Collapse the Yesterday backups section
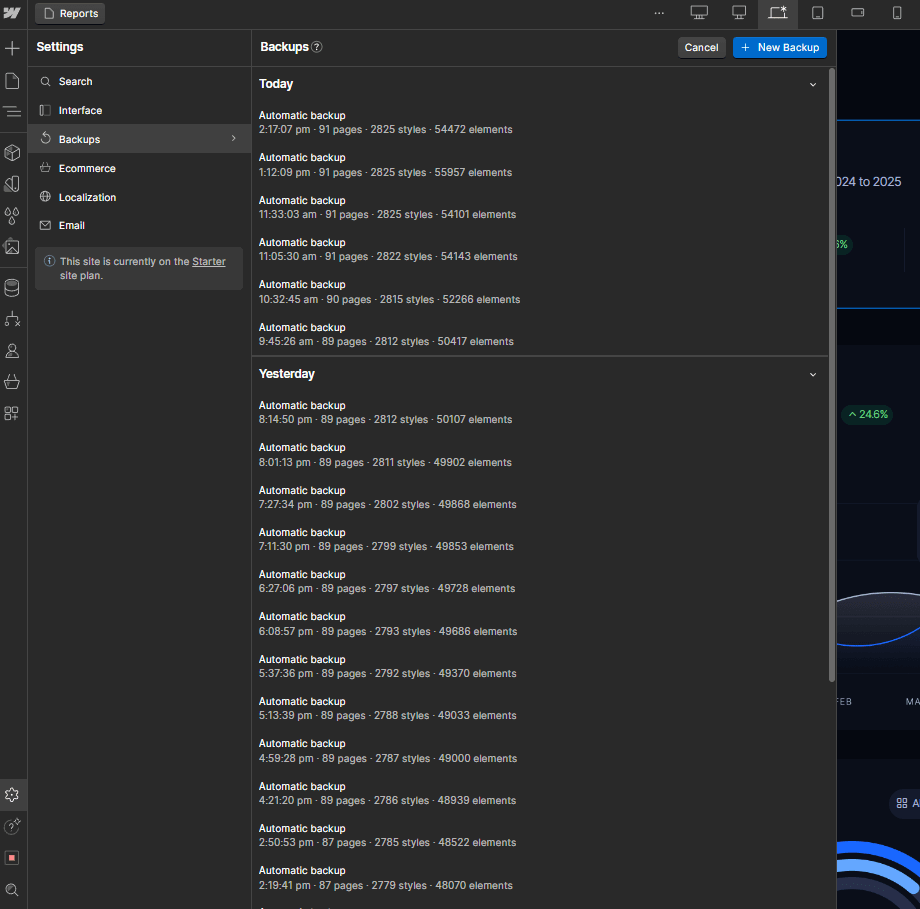 point(813,374)
